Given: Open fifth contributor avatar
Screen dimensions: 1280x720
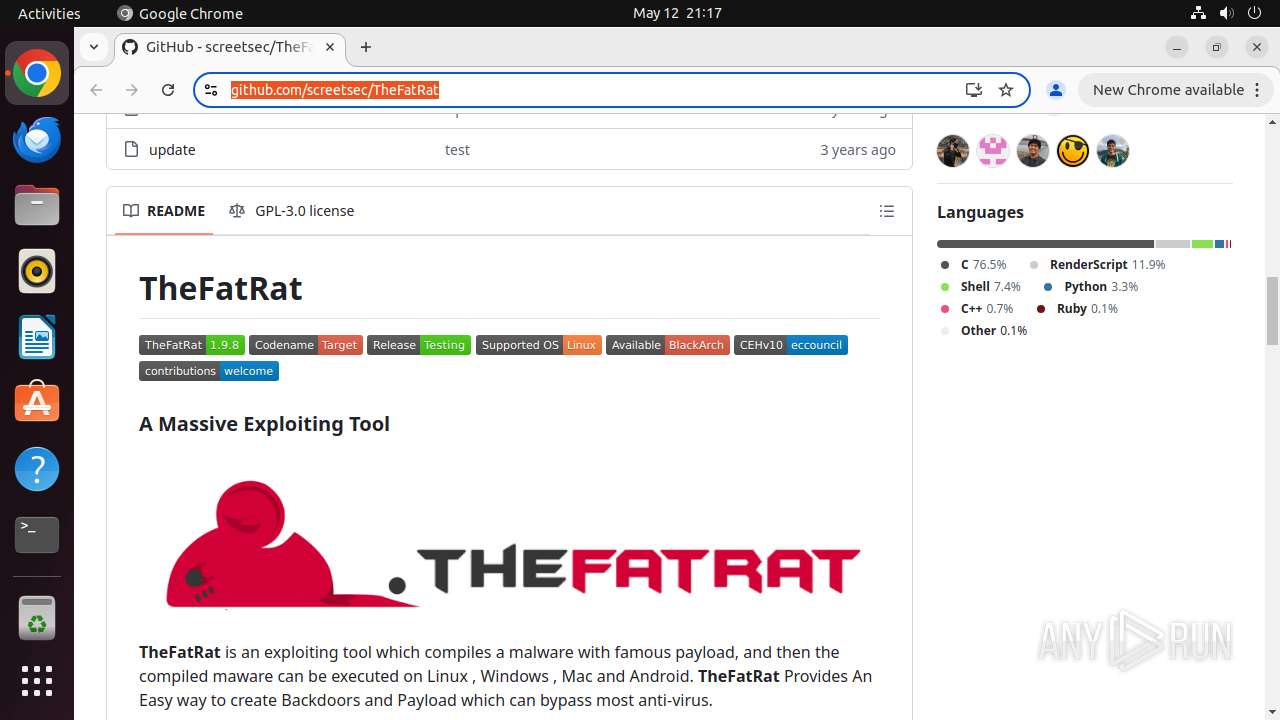Looking at the screenshot, I should point(1113,151).
